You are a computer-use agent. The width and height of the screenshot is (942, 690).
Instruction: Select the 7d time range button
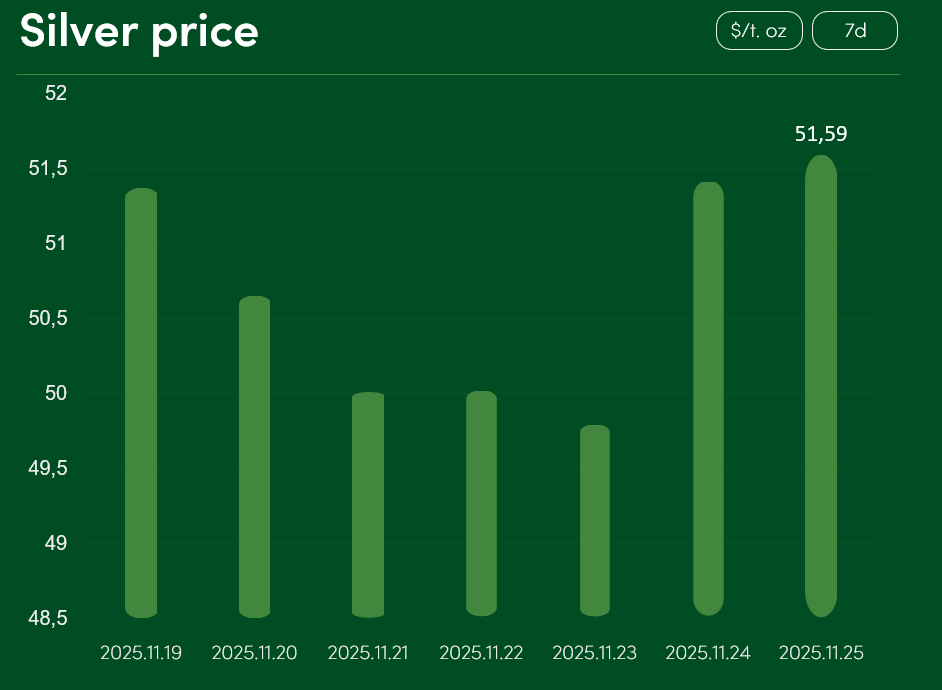855,31
